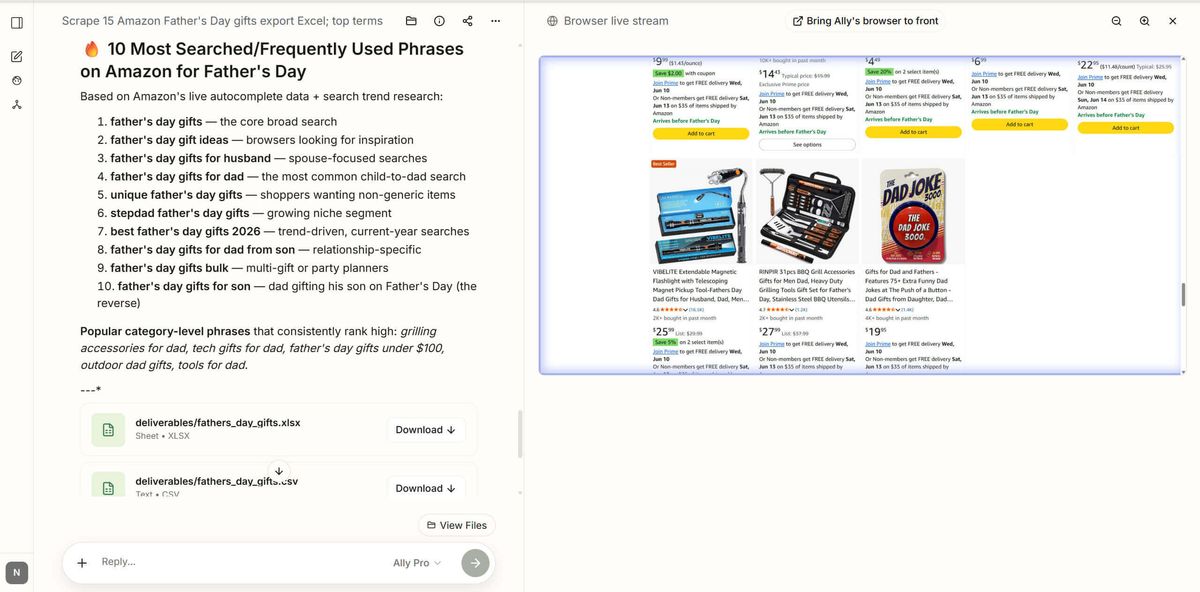1200x592 pixels.
Task: Click the globe icon beside Browser live stream
Action: point(552,21)
